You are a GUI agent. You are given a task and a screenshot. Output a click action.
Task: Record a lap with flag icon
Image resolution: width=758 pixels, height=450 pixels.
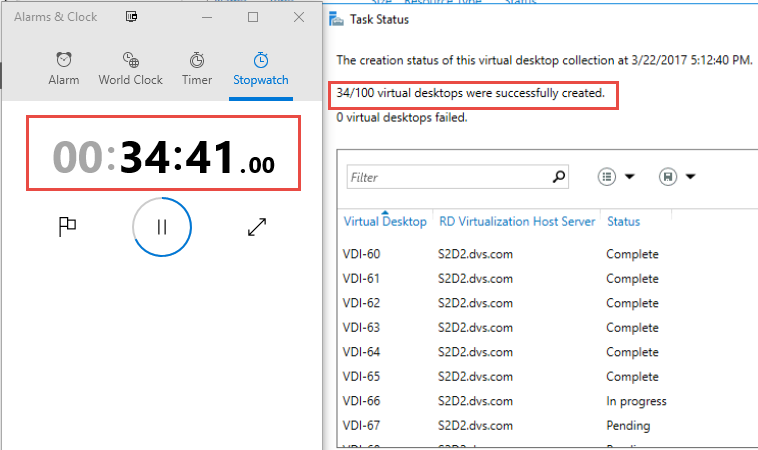point(67,226)
